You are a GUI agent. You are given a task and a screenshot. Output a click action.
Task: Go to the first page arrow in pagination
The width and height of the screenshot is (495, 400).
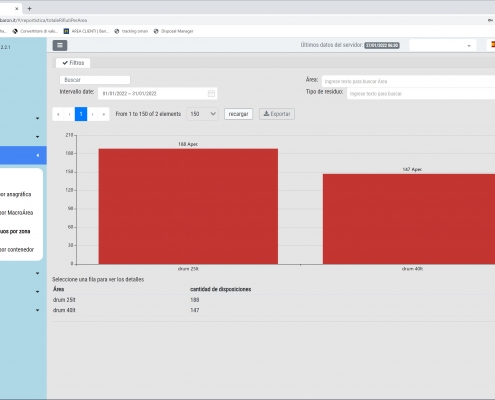coord(58,114)
